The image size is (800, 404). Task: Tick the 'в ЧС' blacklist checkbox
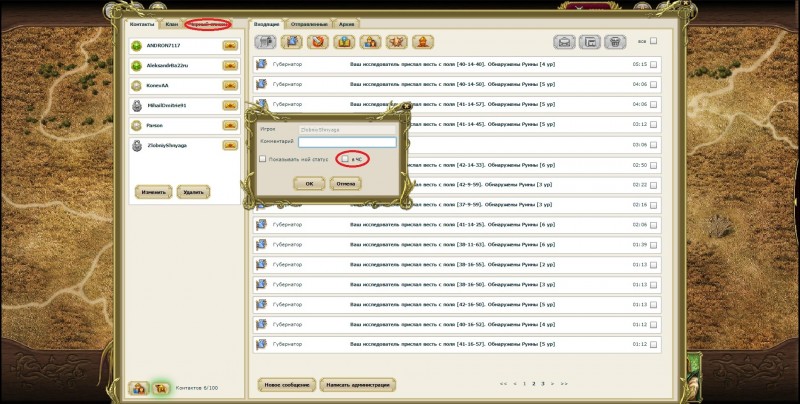click(x=345, y=159)
